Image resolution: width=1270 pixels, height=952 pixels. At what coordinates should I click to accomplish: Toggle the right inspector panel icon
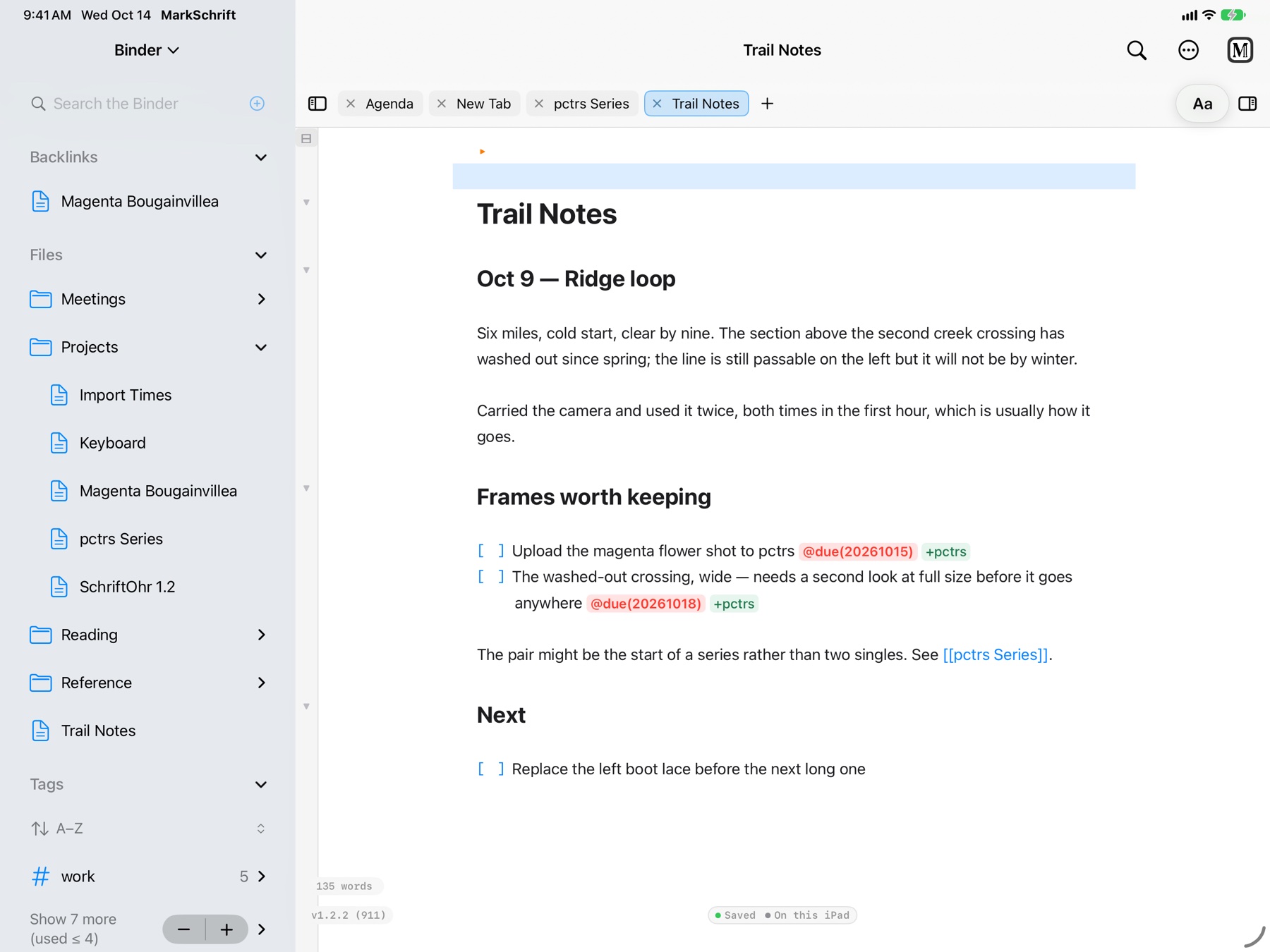[1247, 104]
